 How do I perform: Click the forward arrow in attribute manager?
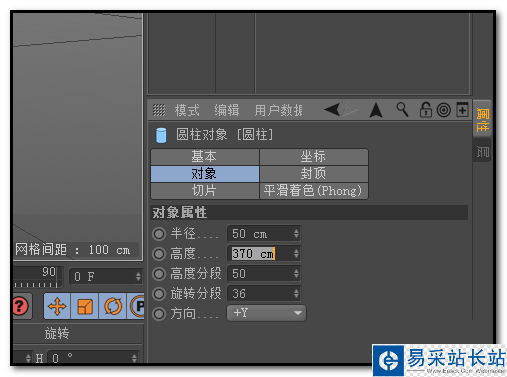click(349, 109)
